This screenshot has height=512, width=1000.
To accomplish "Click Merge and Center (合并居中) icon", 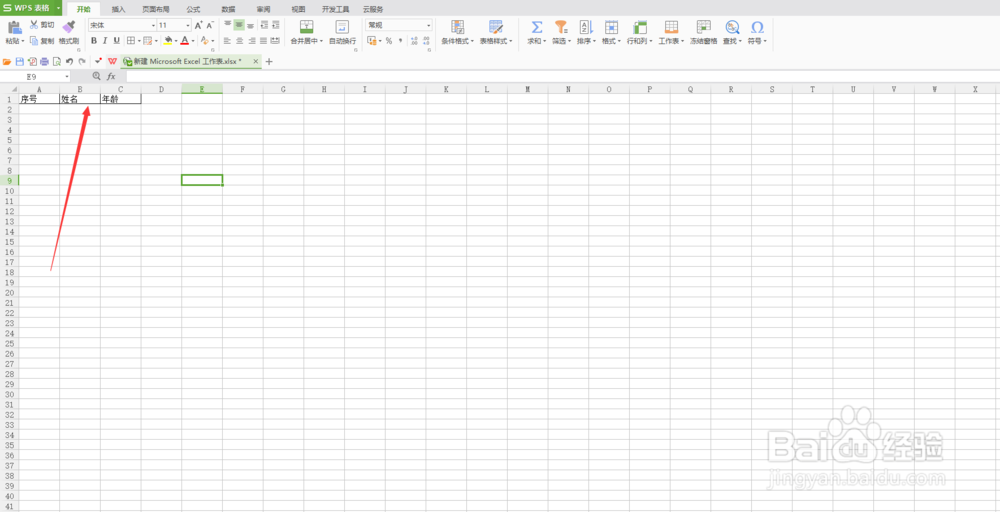I will click(307, 27).
